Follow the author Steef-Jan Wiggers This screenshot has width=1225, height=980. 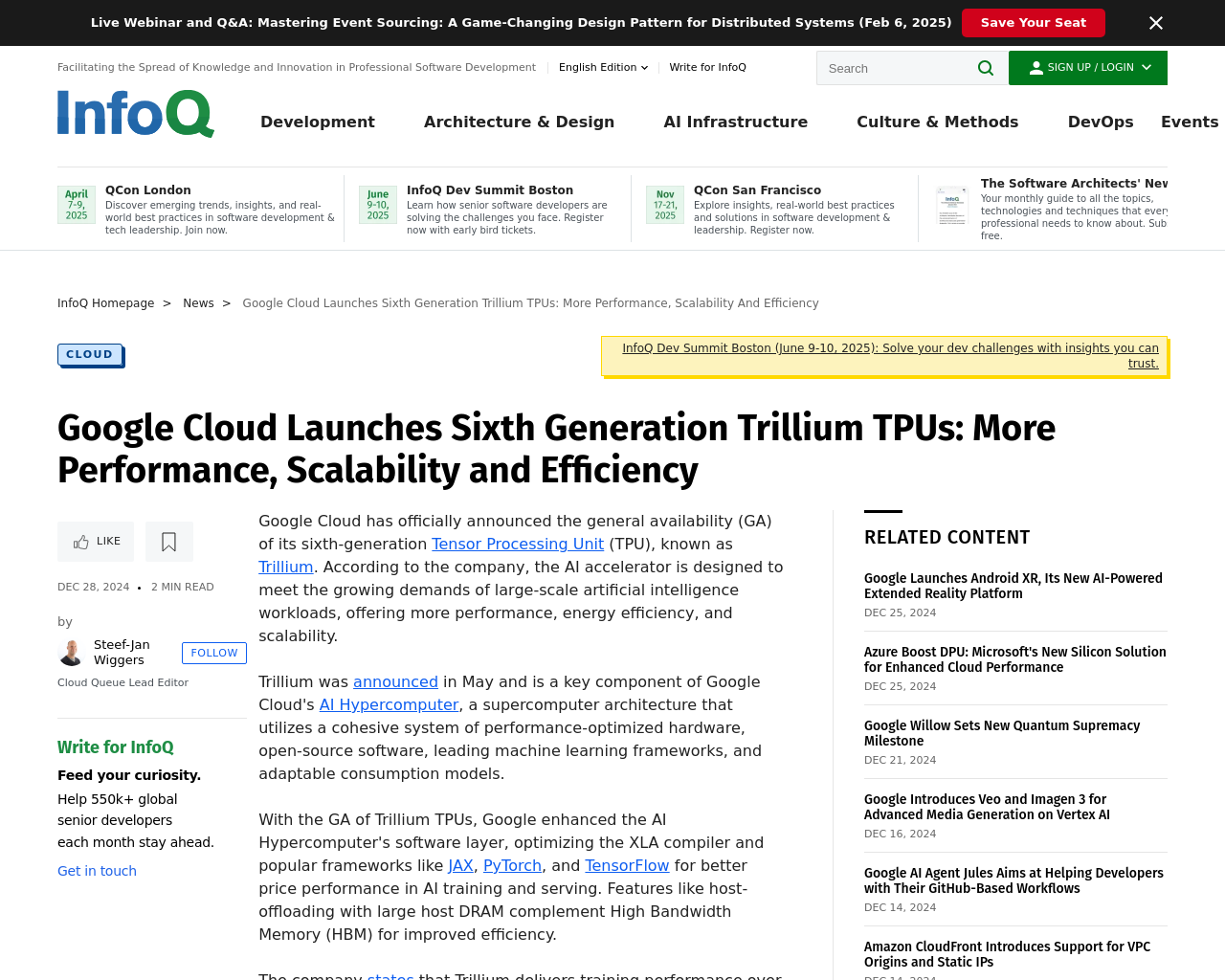click(214, 653)
